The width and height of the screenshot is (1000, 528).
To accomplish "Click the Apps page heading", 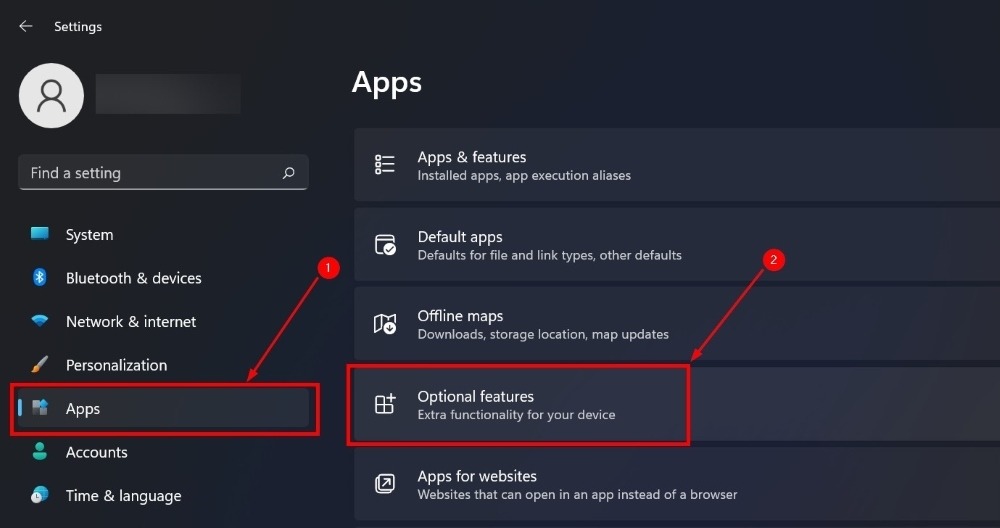I will tap(386, 83).
